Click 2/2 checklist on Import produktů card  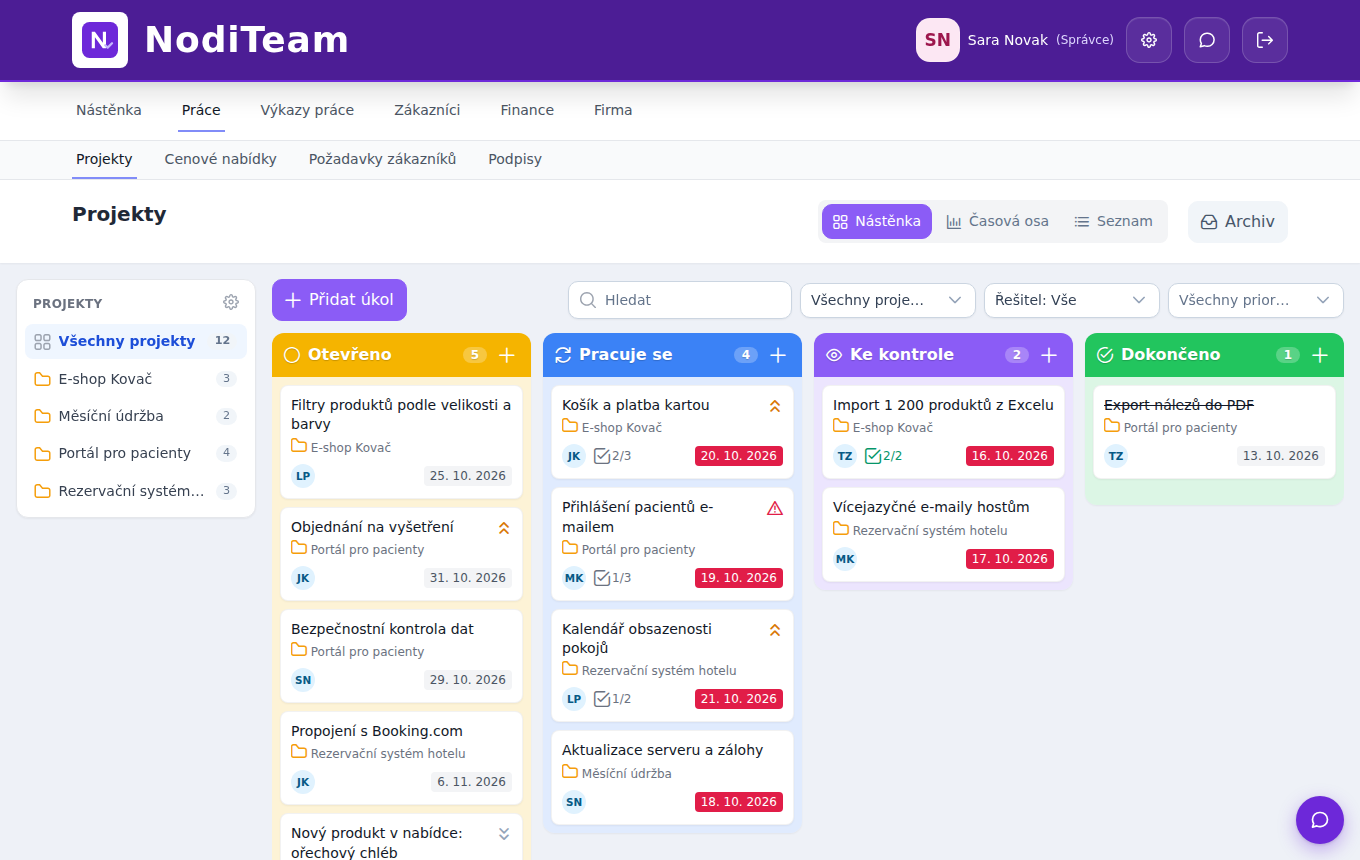pos(884,456)
